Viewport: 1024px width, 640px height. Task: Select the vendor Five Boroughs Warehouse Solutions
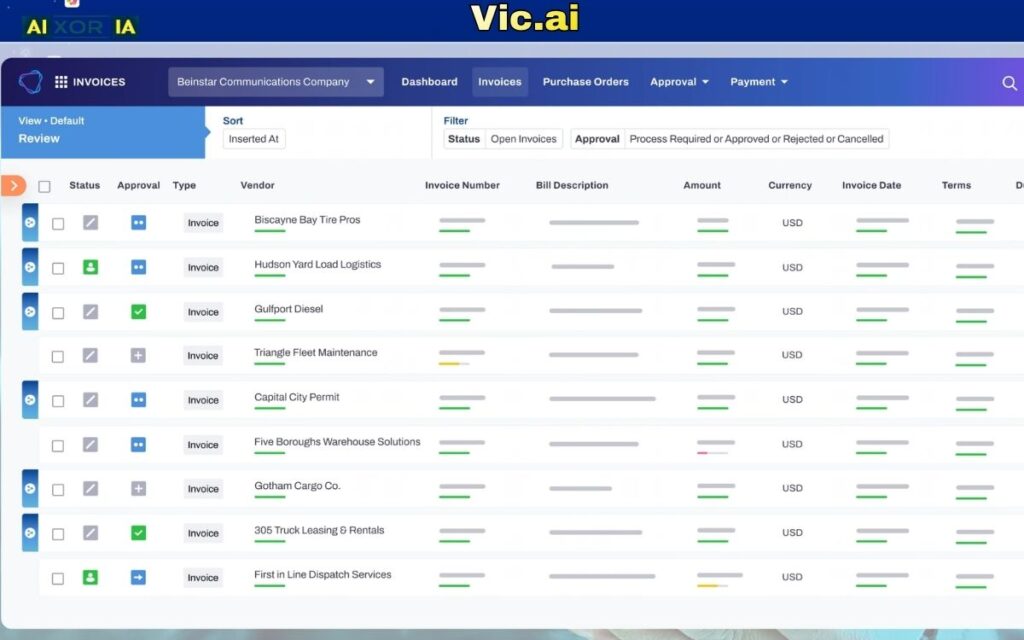(337, 440)
